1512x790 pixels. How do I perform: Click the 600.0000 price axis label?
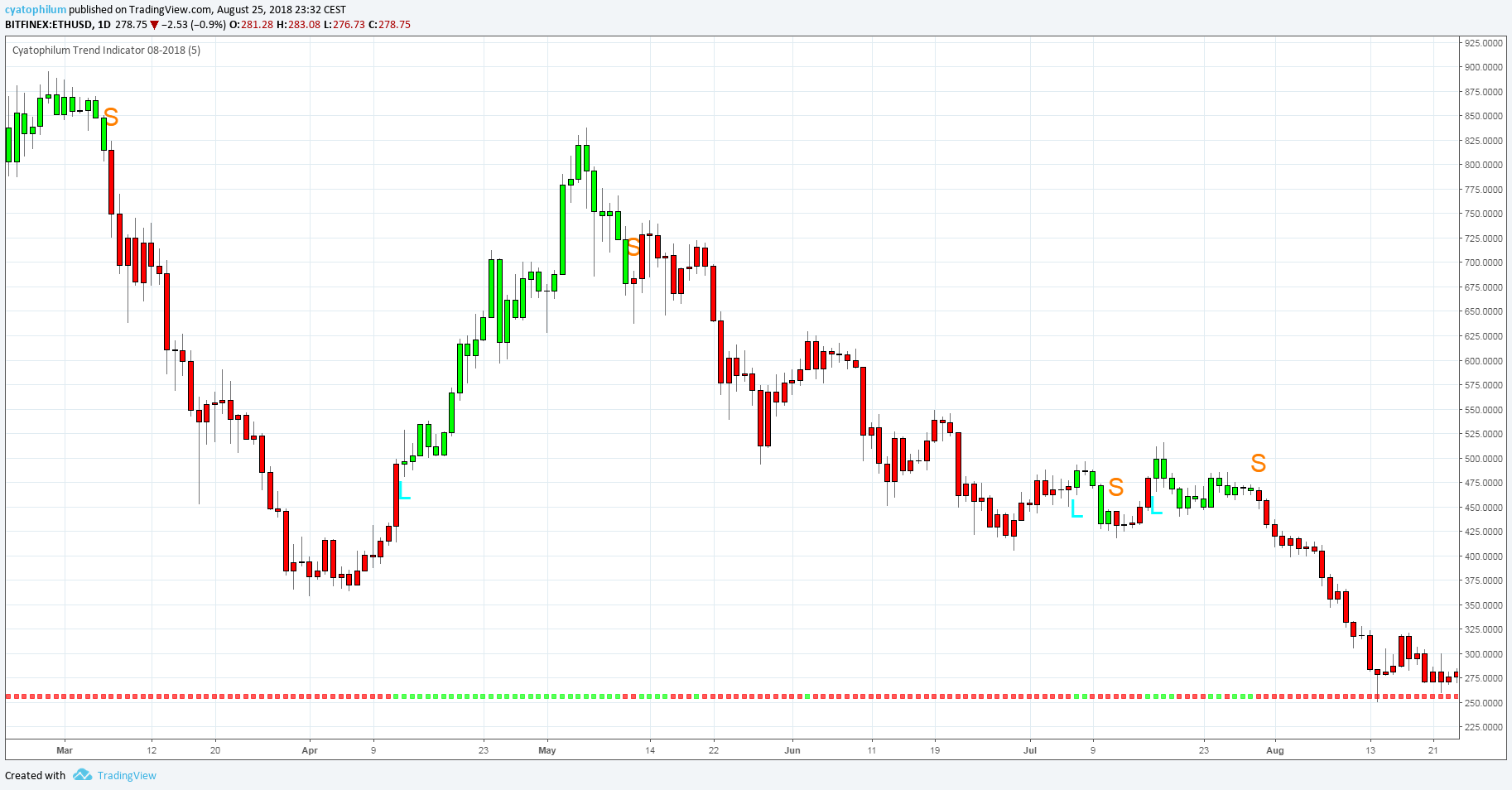point(1483,361)
